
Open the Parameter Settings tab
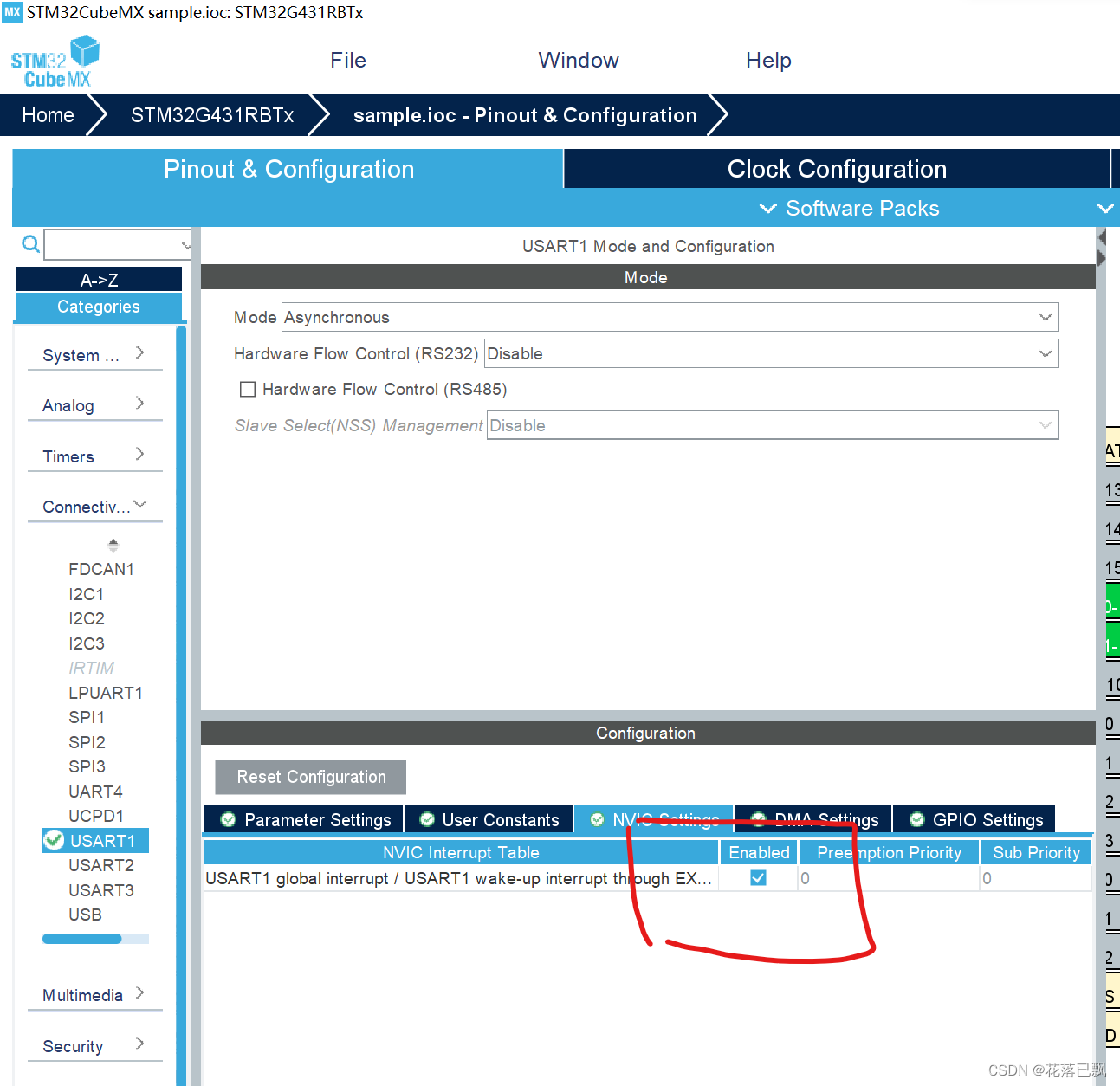[304, 819]
